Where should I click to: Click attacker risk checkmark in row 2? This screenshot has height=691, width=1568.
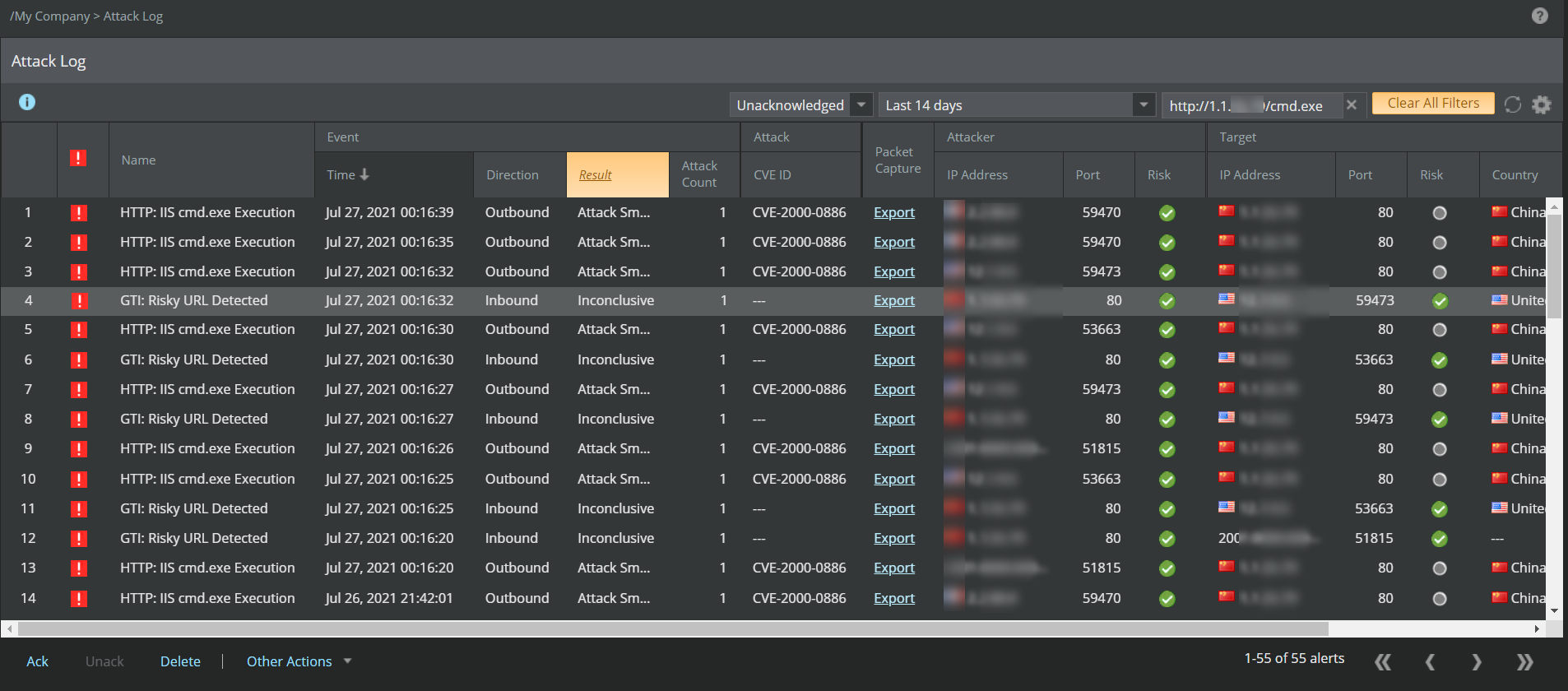tap(1167, 243)
